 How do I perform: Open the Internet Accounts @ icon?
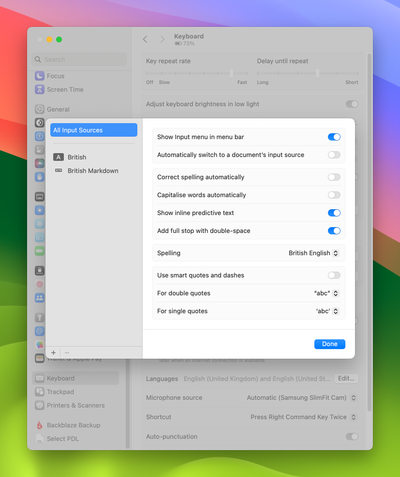point(40,331)
